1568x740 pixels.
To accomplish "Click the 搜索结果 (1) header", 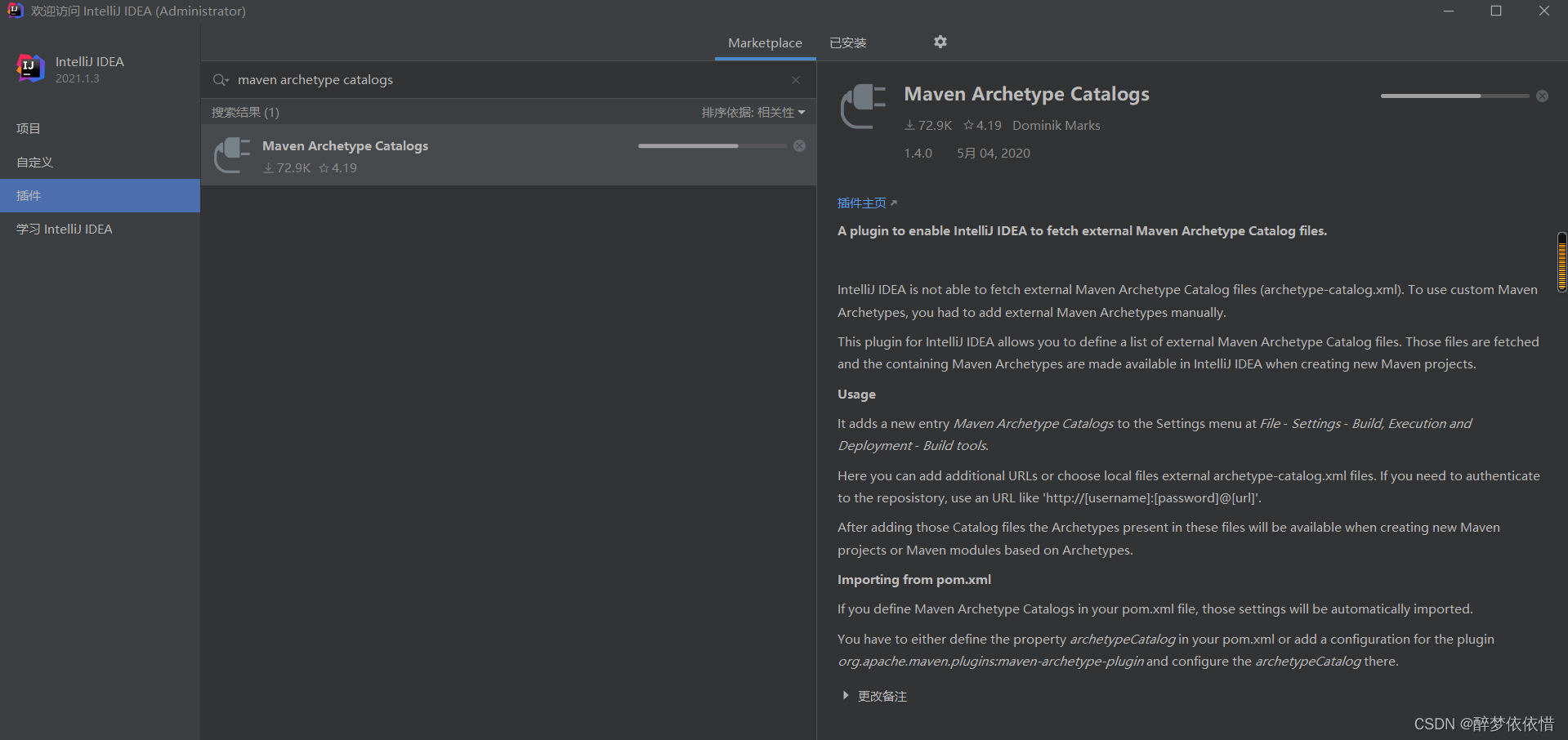I will pyautogui.click(x=245, y=112).
